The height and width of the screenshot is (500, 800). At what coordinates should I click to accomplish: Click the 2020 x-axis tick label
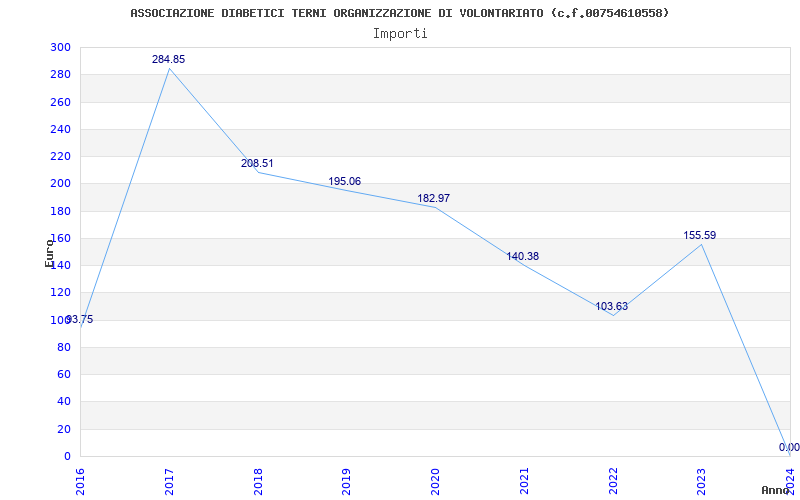point(435,481)
